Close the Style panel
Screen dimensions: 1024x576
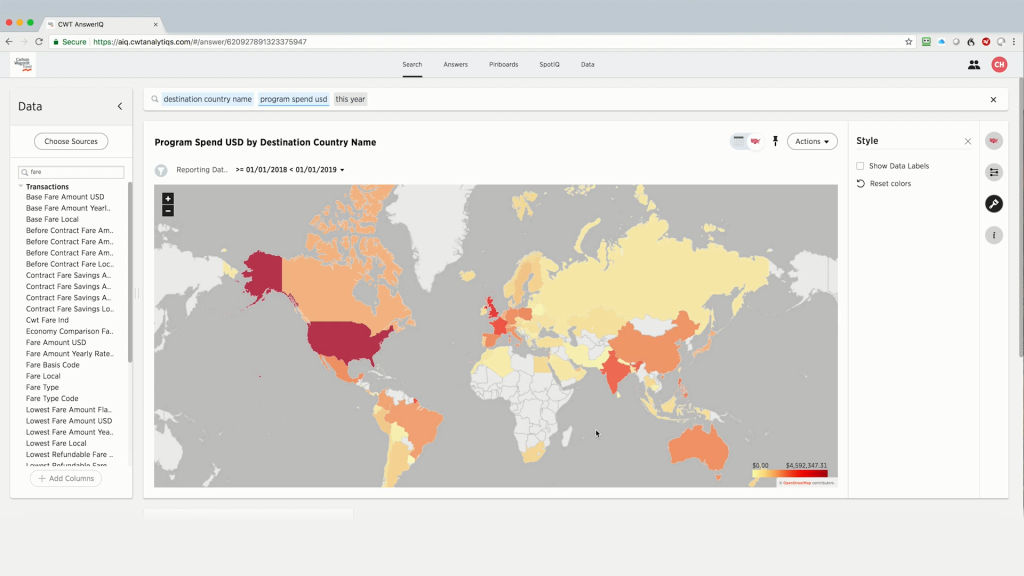[x=968, y=142]
